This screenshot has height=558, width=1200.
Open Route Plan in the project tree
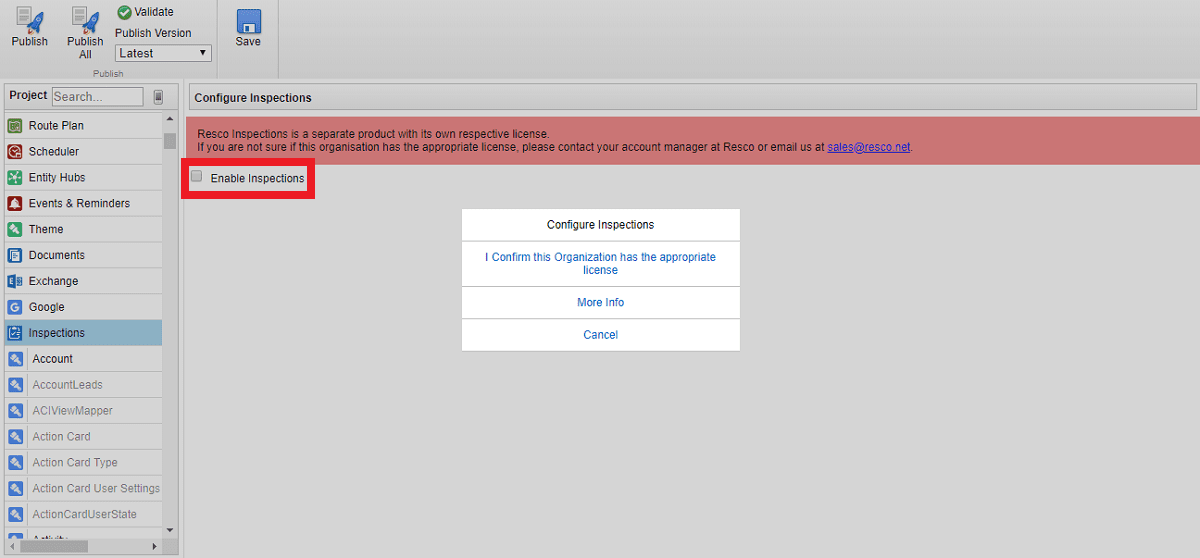pos(83,126)
